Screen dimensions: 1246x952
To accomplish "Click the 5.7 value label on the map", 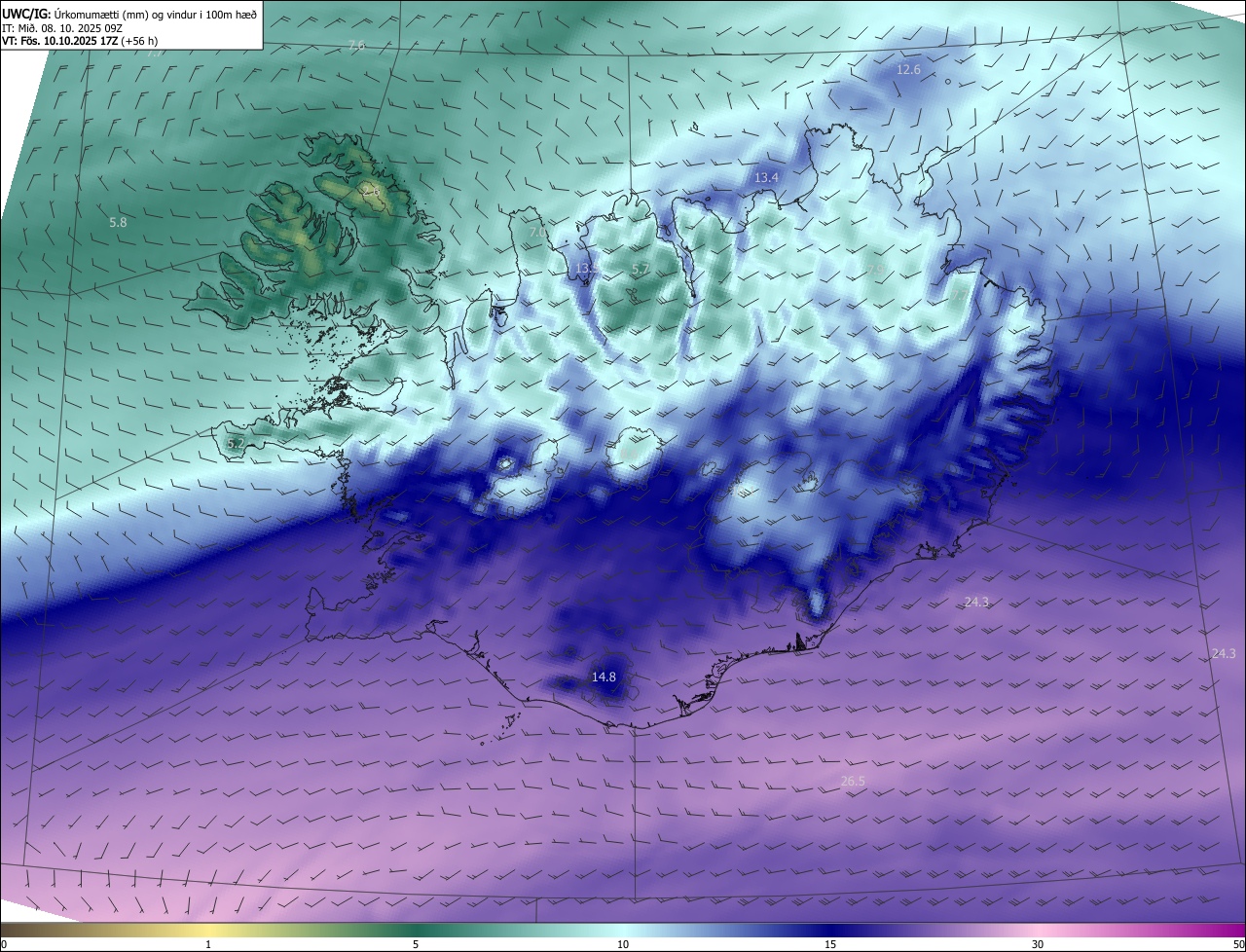I will (x=641, y=268).
